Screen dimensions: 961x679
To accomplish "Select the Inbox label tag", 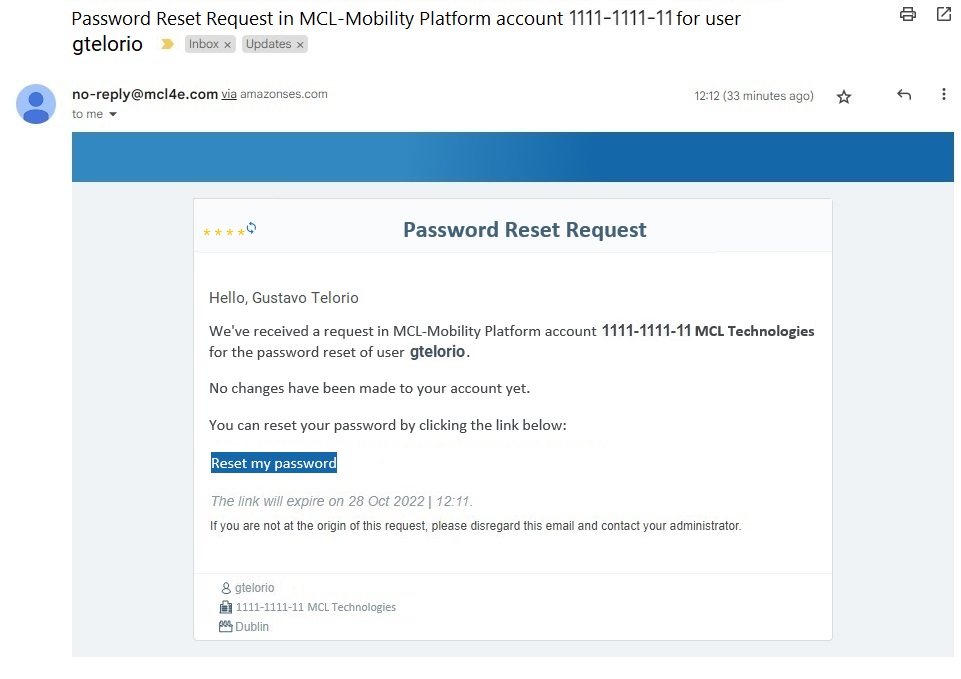I will coord(203,44).
